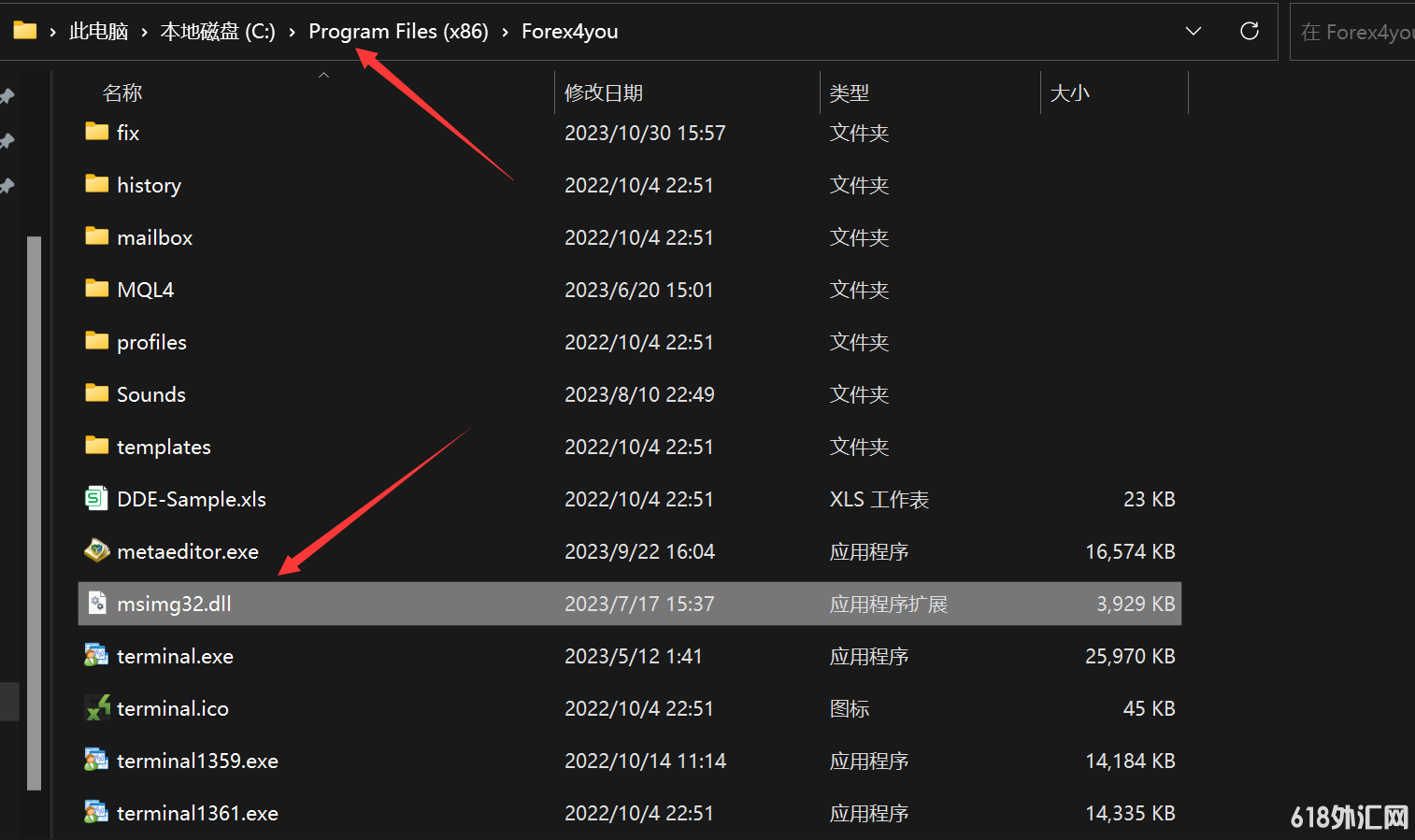Click the templates folder icon

96,446
